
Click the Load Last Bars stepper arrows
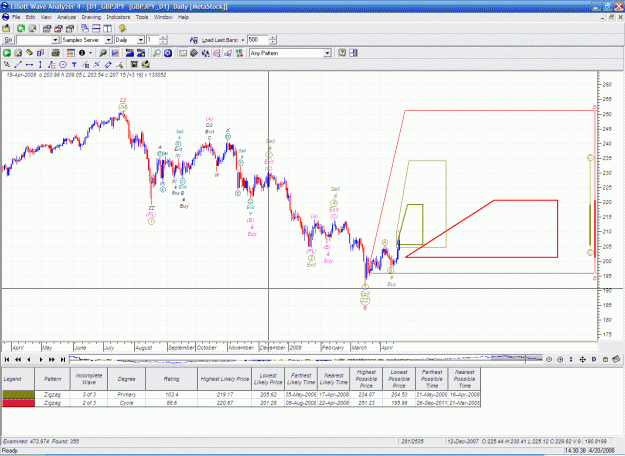pyautogui.click(x=273, y=40)
